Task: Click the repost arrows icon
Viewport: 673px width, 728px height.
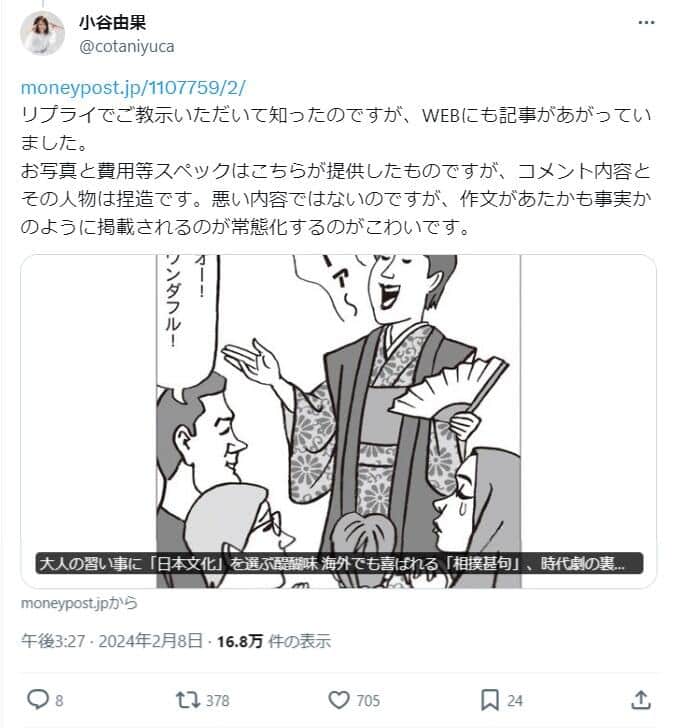Action: coord(188,700)
